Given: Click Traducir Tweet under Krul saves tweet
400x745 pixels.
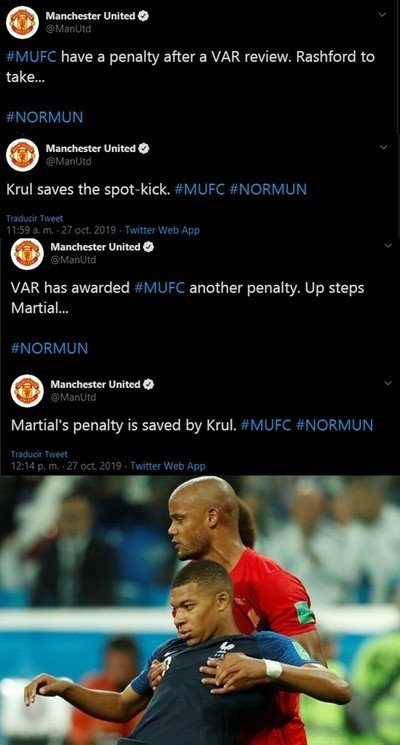Looking at the screenshot, I should (34, 219).
